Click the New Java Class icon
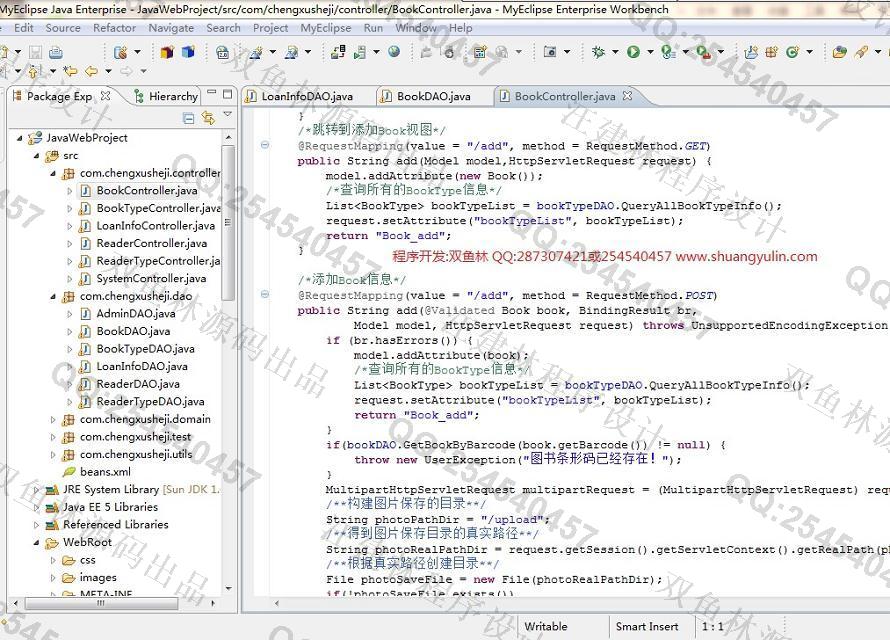Screen dimensions: 890x640 pos(792,52)
